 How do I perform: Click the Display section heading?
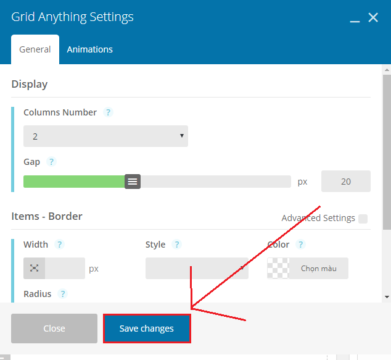pos(29,84)
